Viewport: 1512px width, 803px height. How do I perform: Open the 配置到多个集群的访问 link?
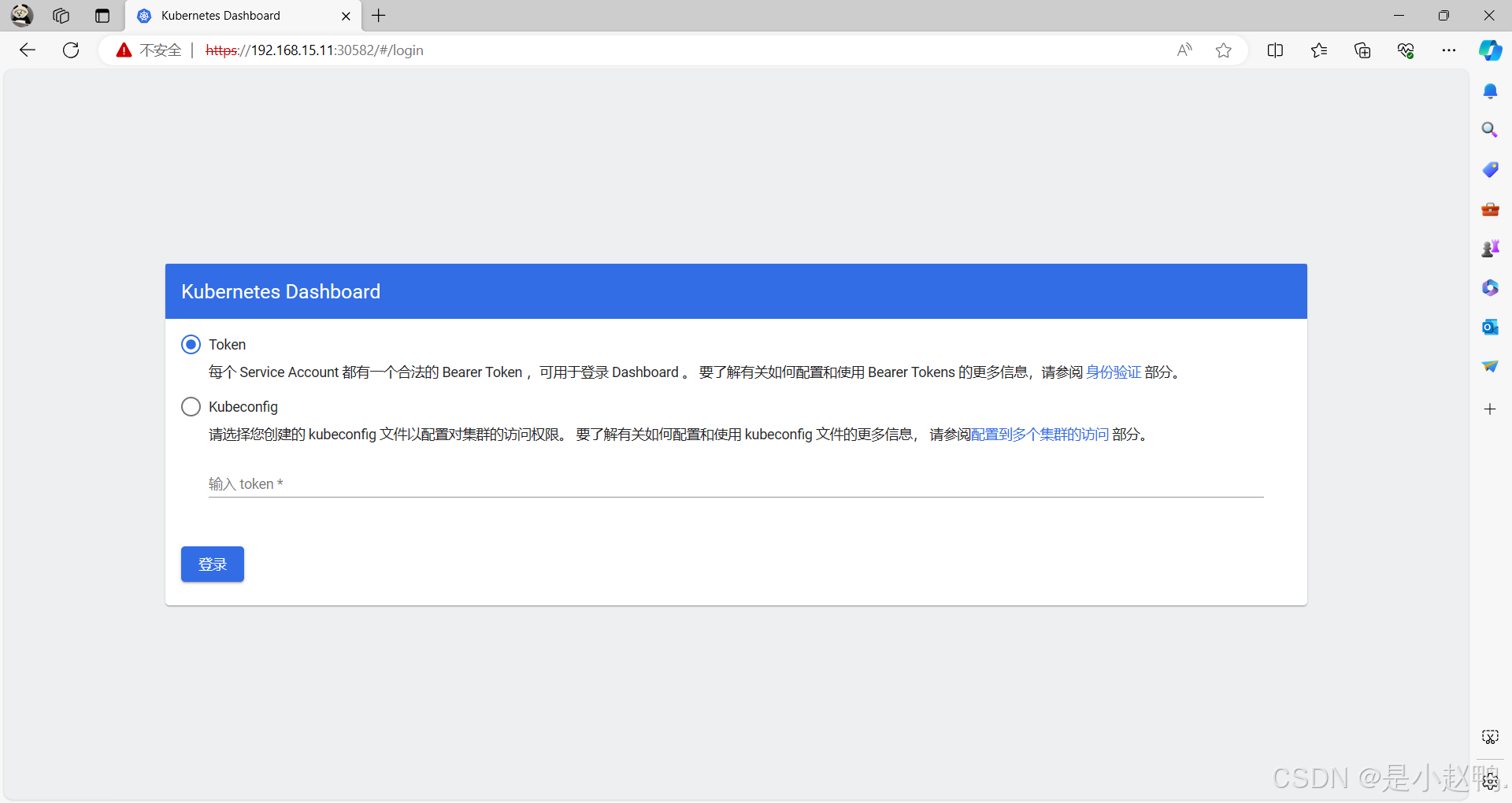(x=1039, y=435)
